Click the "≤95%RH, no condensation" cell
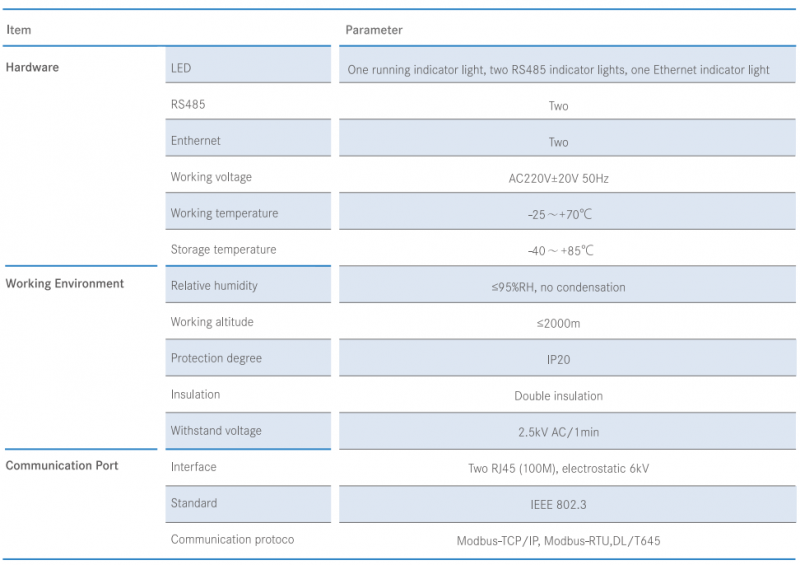Image resolution: width=800 pixels, height=565 pixels. point(558,287)
